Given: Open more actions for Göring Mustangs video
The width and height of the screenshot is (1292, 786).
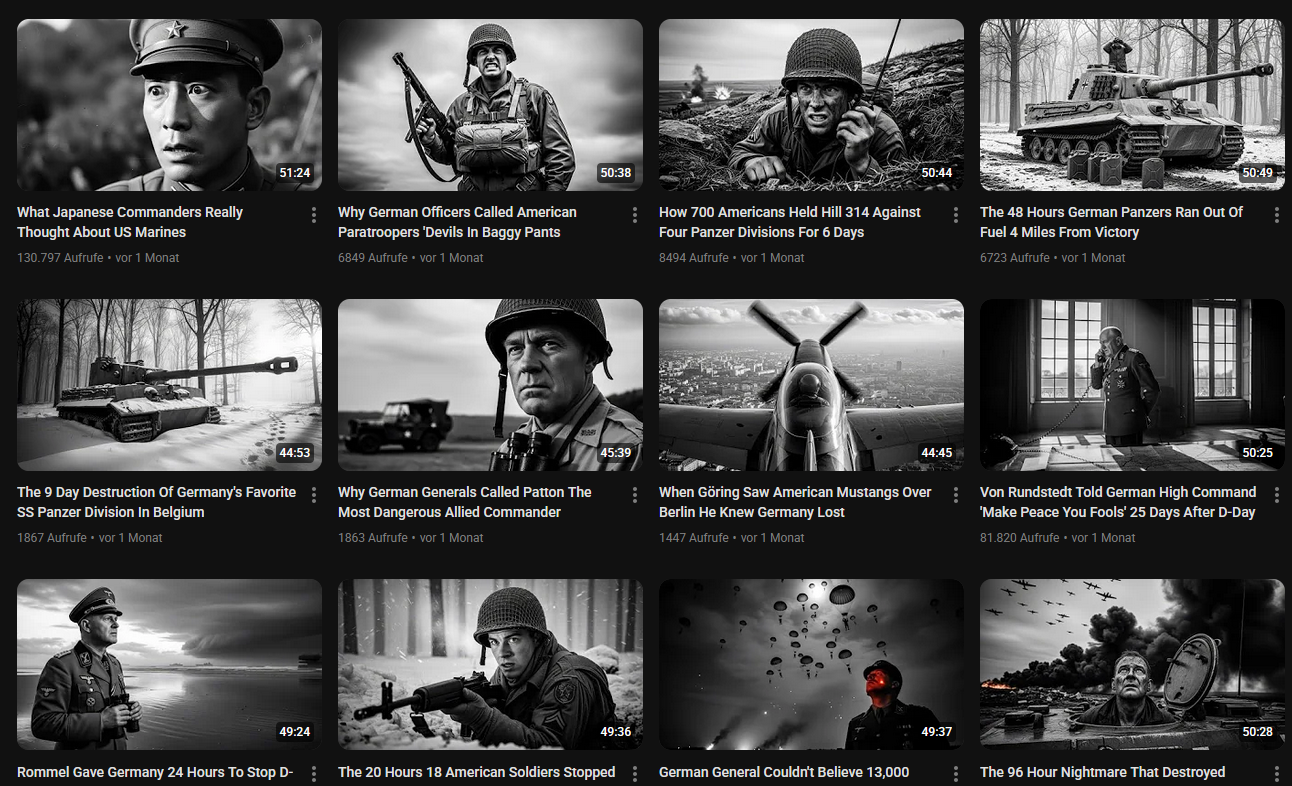Looking at the screenshot, I should 956,495.
